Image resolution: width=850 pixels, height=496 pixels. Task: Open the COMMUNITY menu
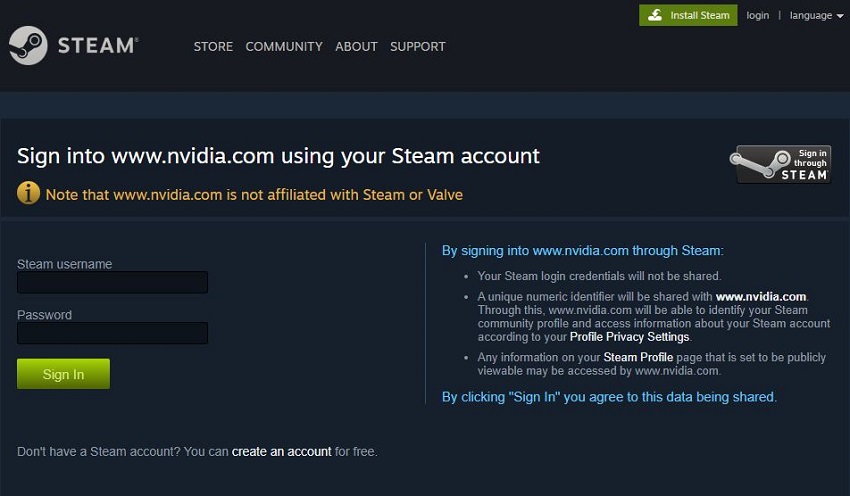coord(284,46)
